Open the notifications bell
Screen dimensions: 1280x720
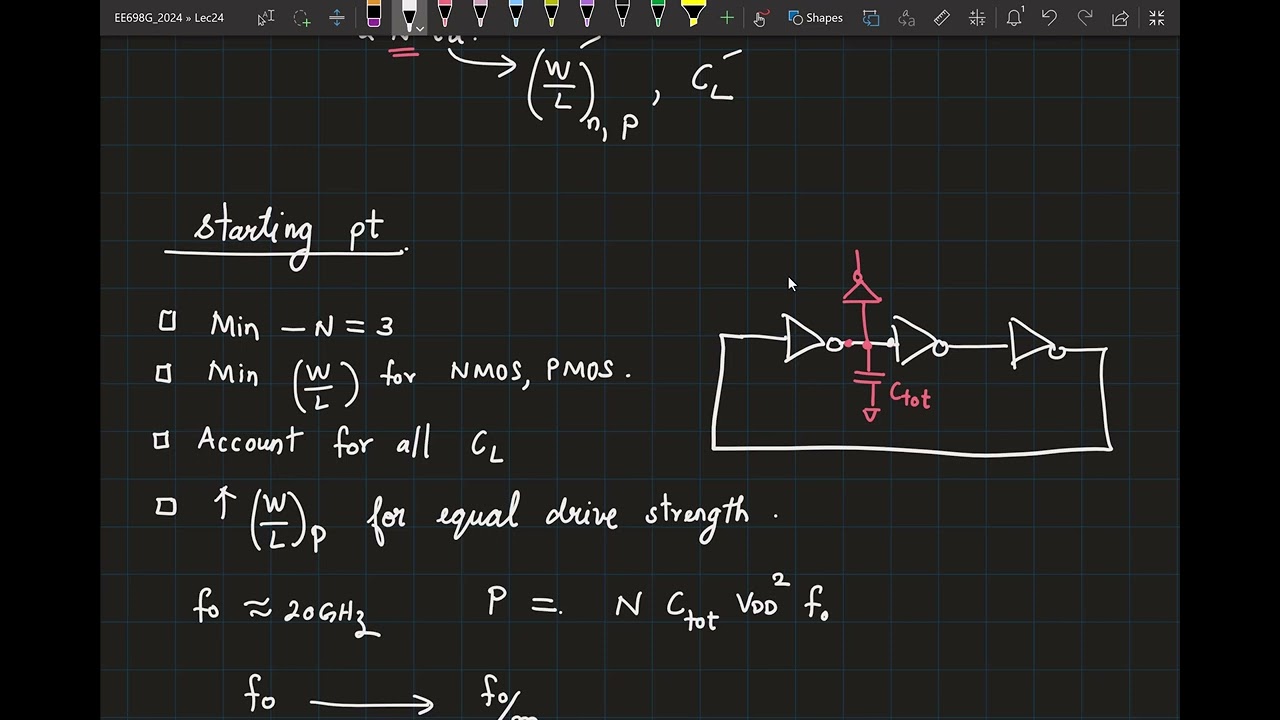(x=1014, y=18)
